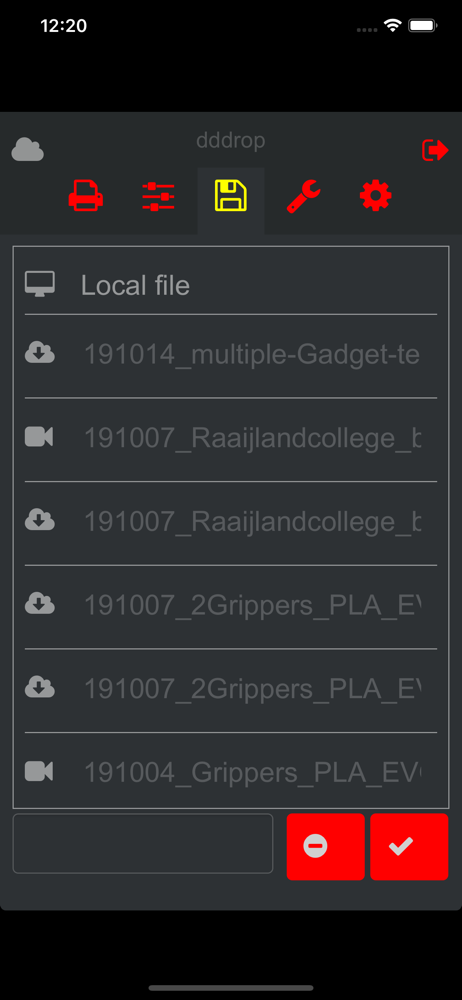Image resolution: width=462 pixels, height=1000 pixels.
Task: Tap video camera icon for first Raaijlandcollege file
Action: pos(39,437)
